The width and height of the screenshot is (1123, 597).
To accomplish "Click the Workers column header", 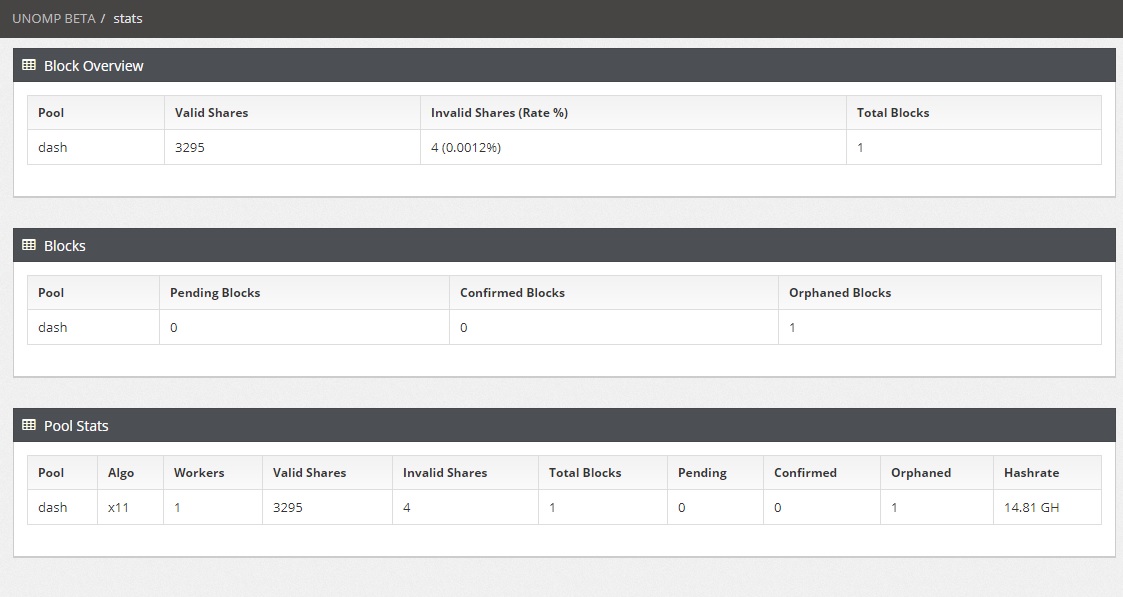I will (199, 473).
